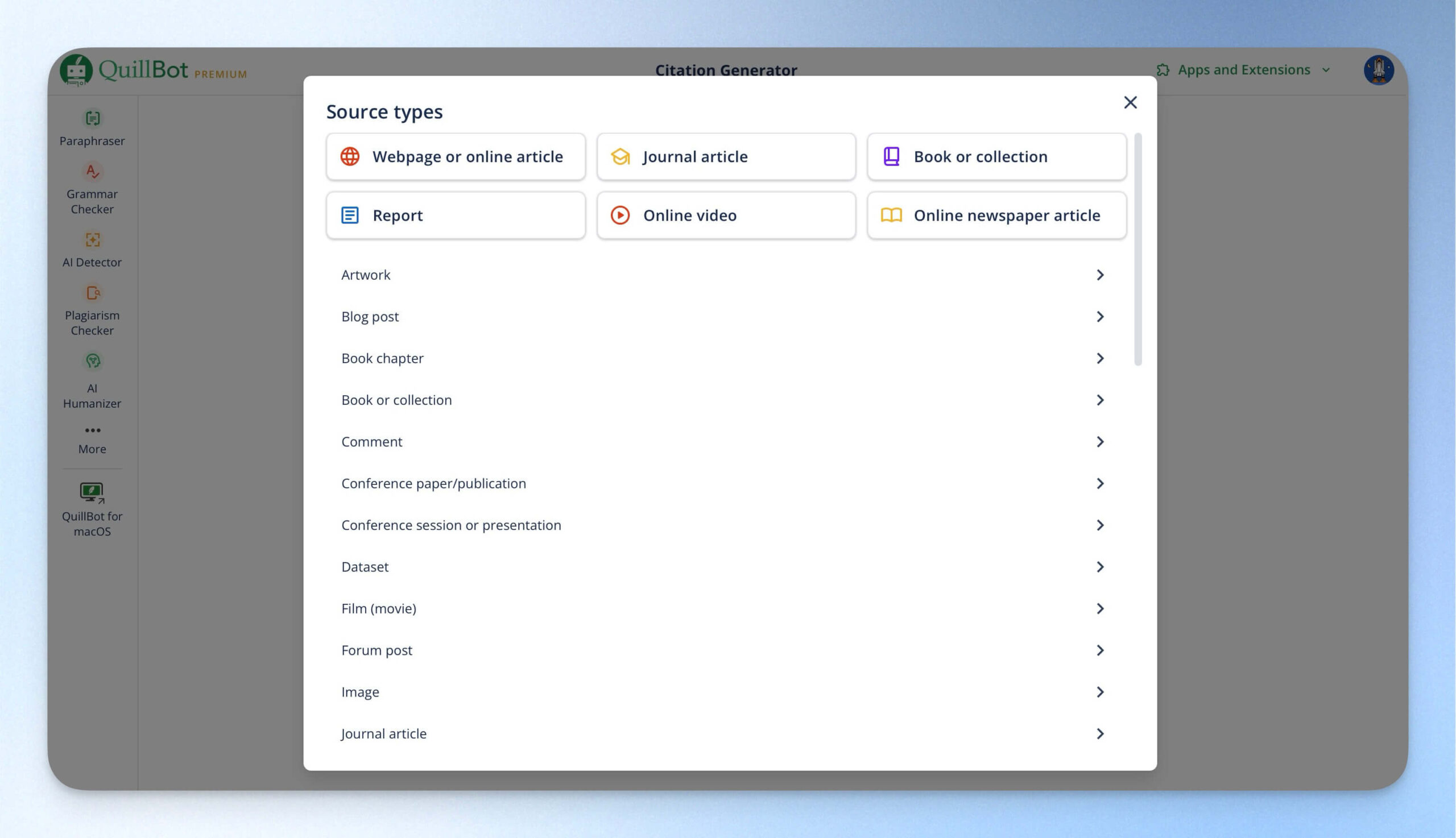Expand the Dataset row chevron
Image resolution: width=1456 pixels, height=838 pixels.
pyautogui.click(x=1099, y=567)
